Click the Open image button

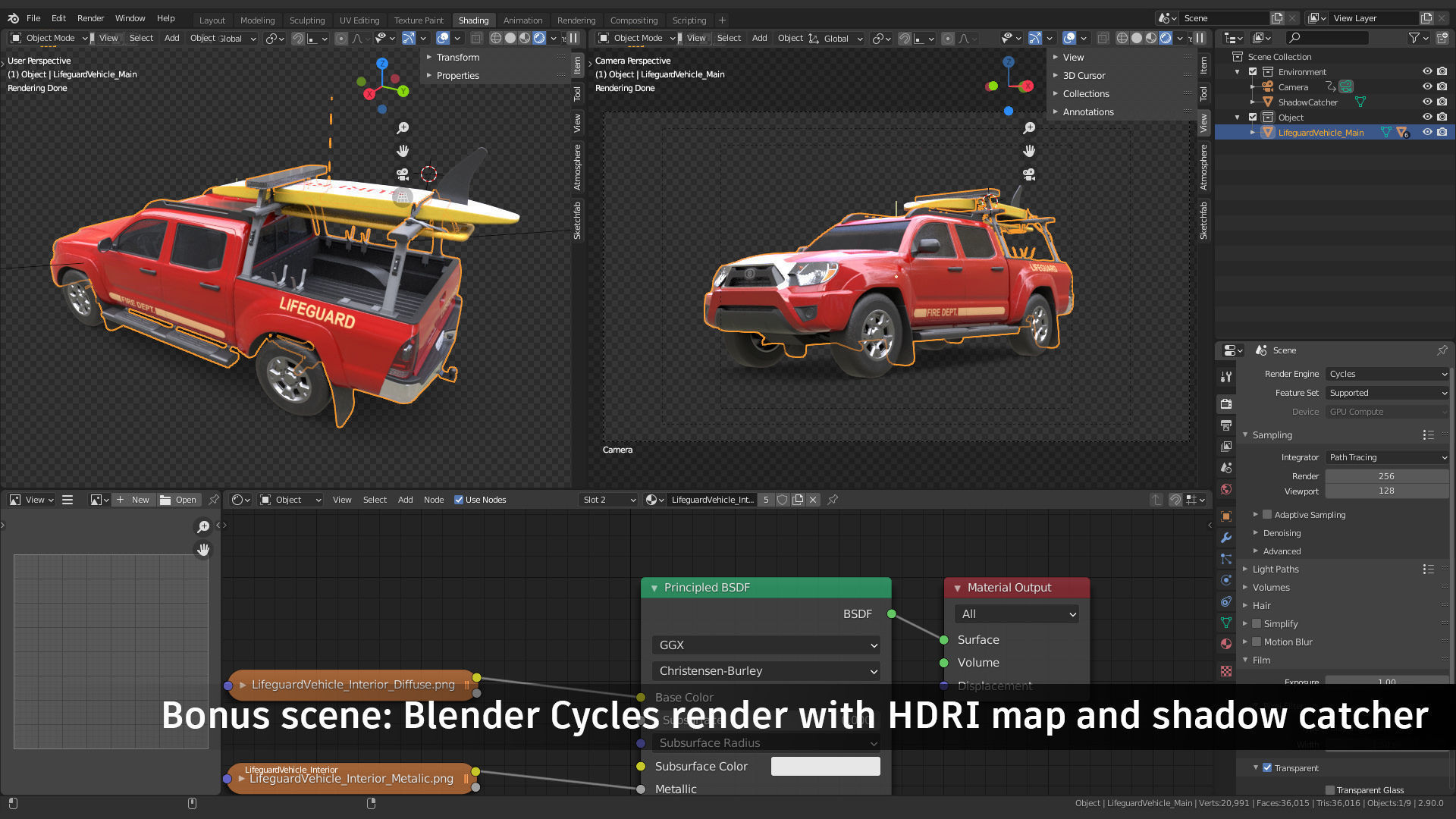(x=179, y=500)
